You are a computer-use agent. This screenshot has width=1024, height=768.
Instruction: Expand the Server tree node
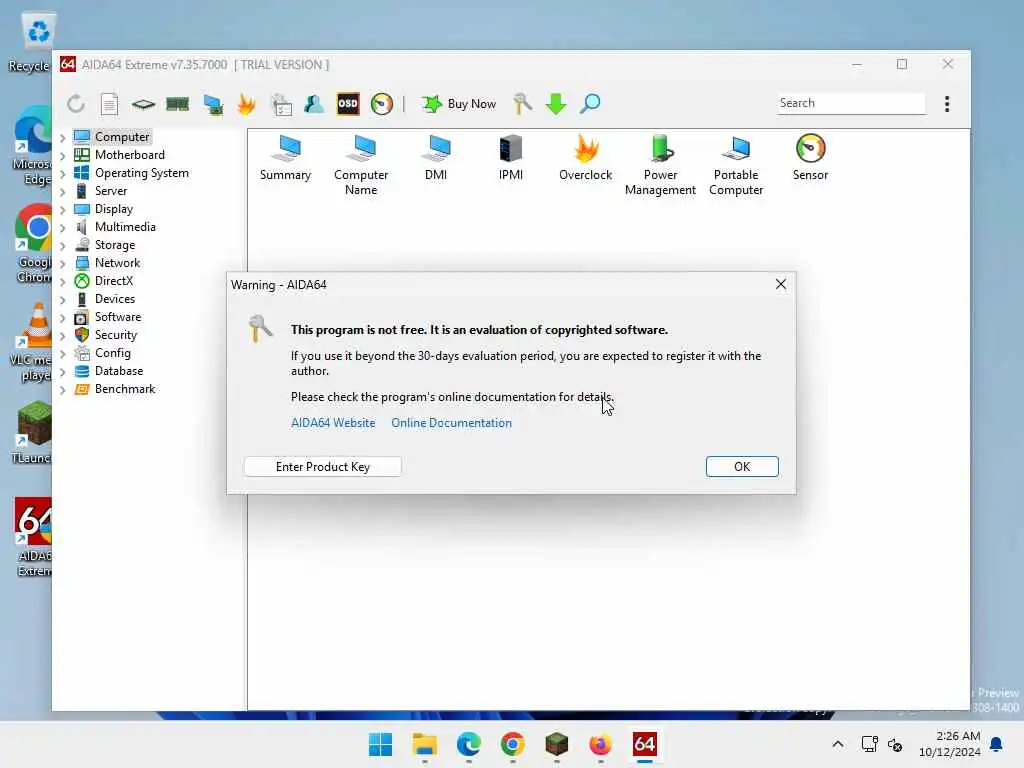(63, 191)
